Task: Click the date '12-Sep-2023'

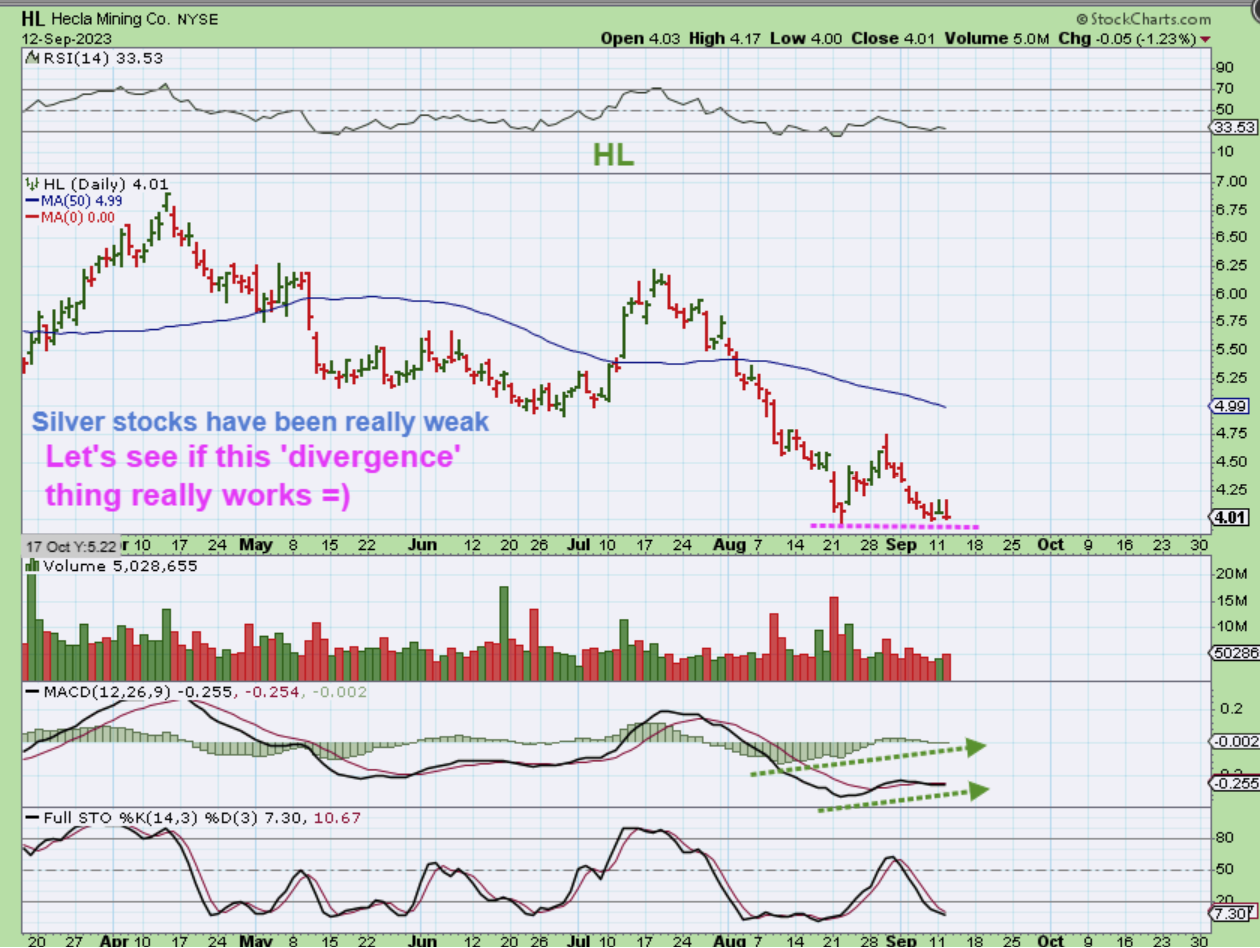Action: click(x=67, y=38)
